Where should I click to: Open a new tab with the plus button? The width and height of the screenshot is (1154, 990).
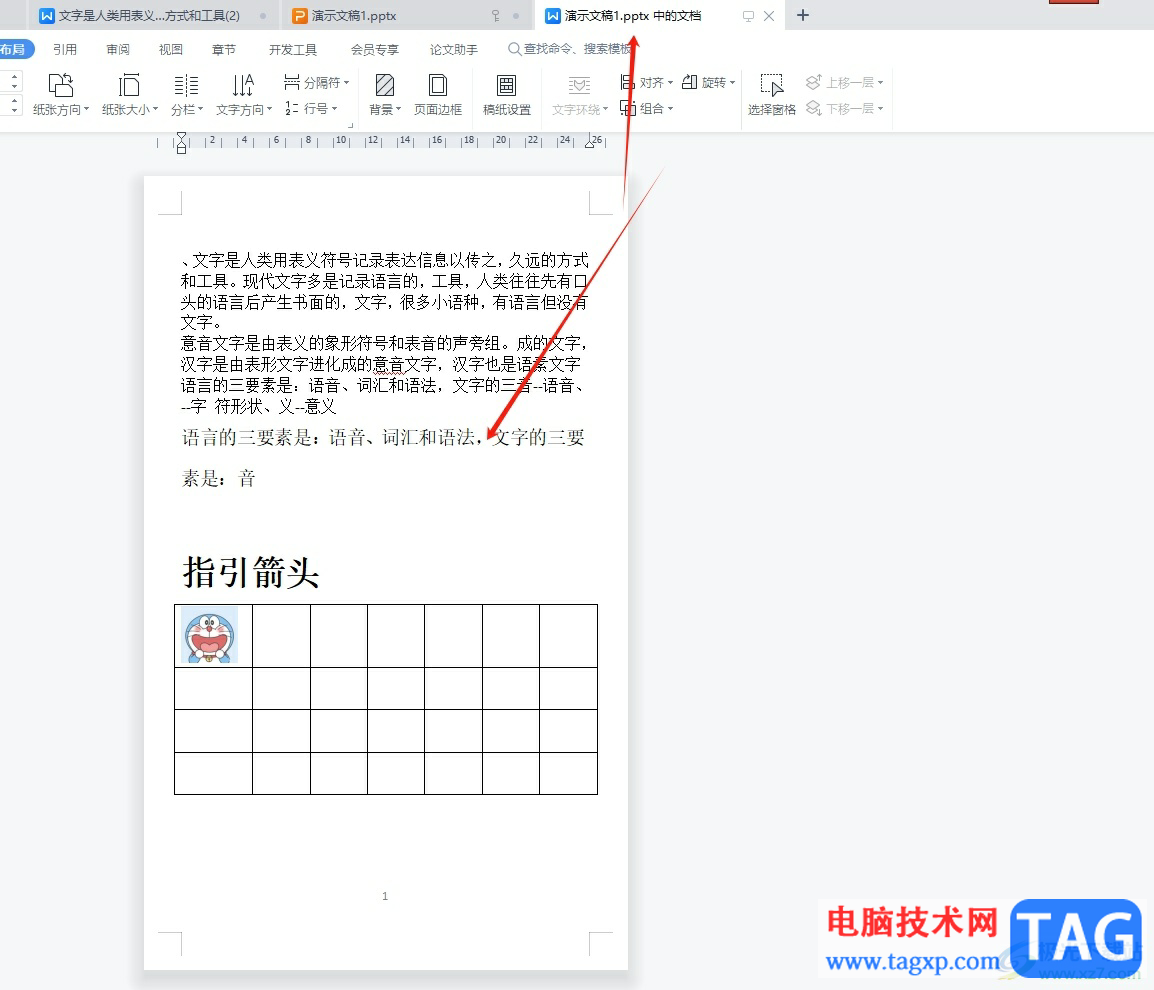pos(803,15)
